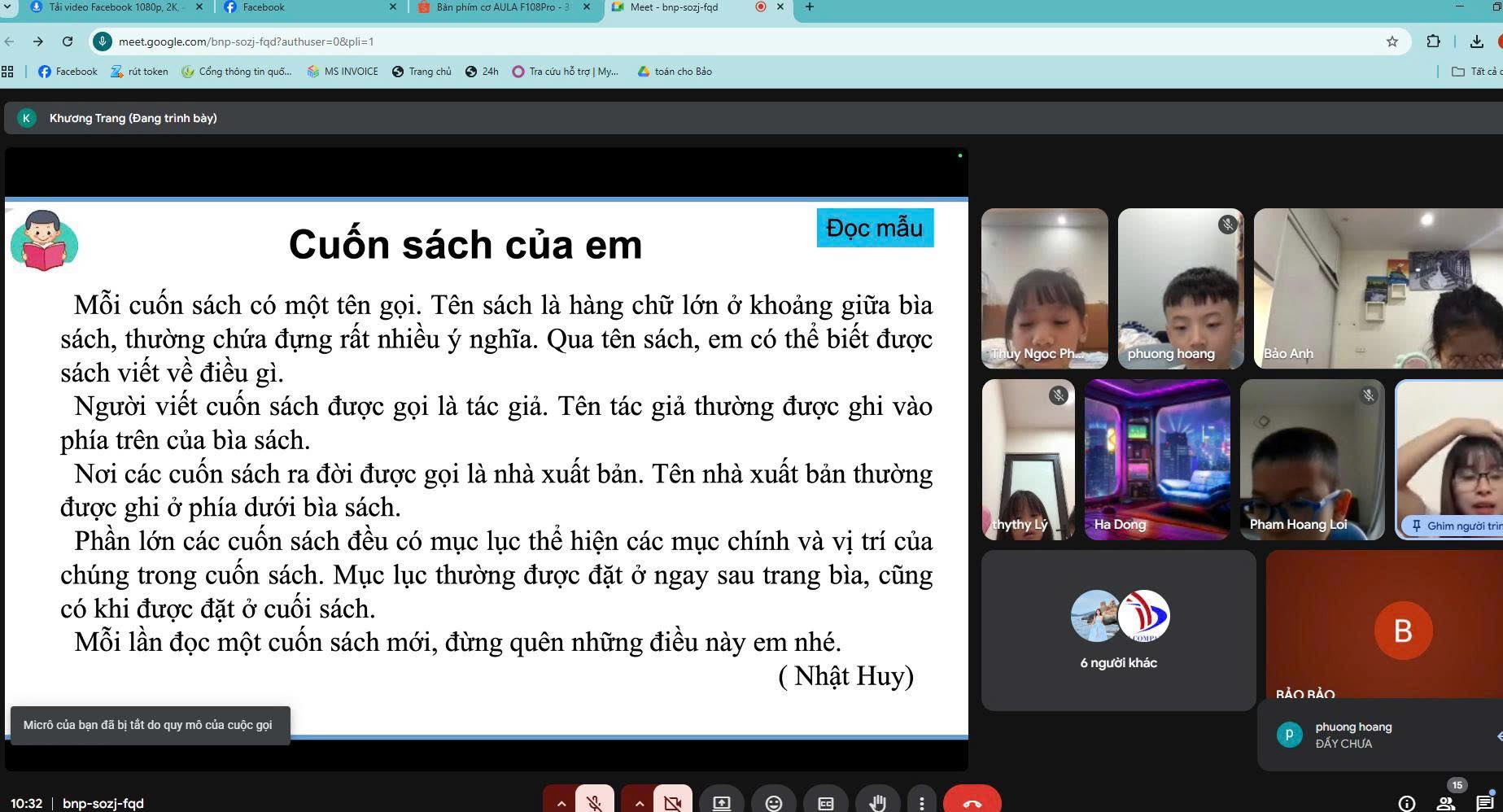Click the present screen icon
The width and height of the screenshot is (1503, 812).
coord(721,803)
